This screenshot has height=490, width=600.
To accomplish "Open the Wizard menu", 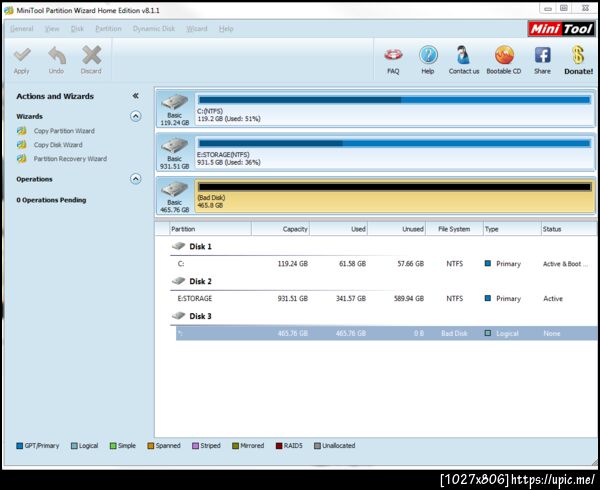I will pos(197,29).
